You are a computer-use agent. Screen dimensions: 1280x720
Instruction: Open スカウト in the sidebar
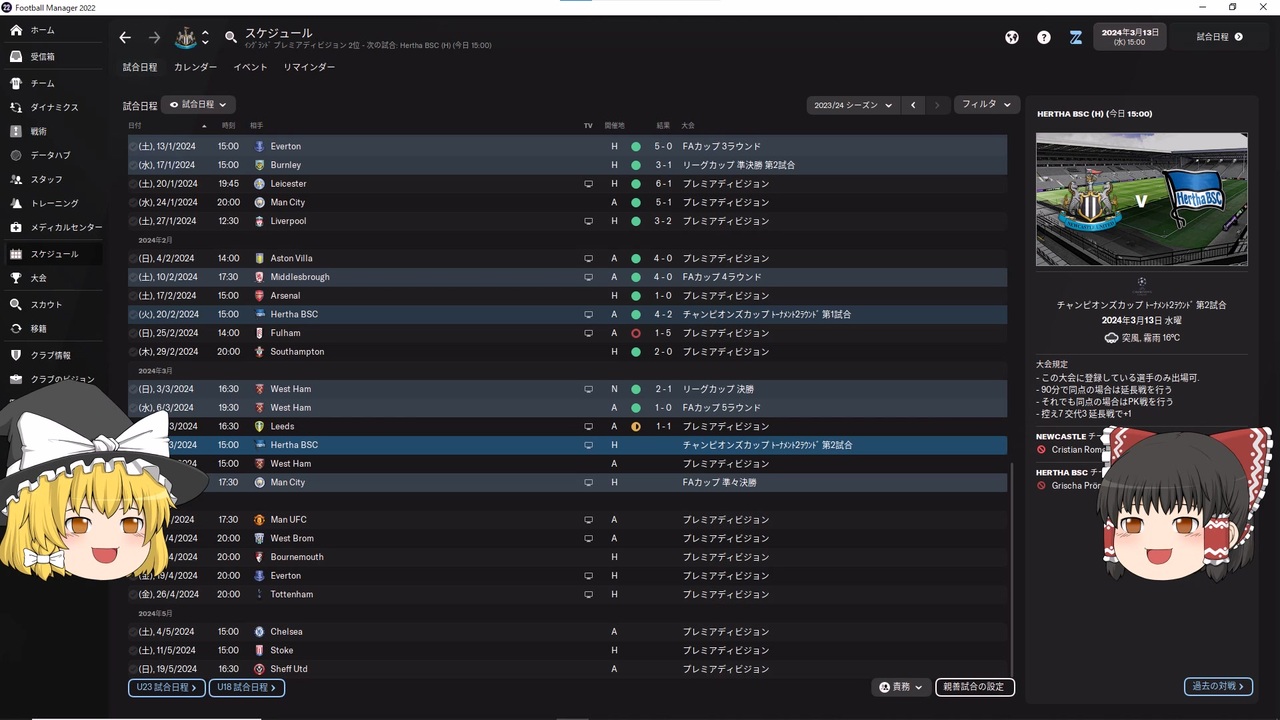(x=54, y=304)
